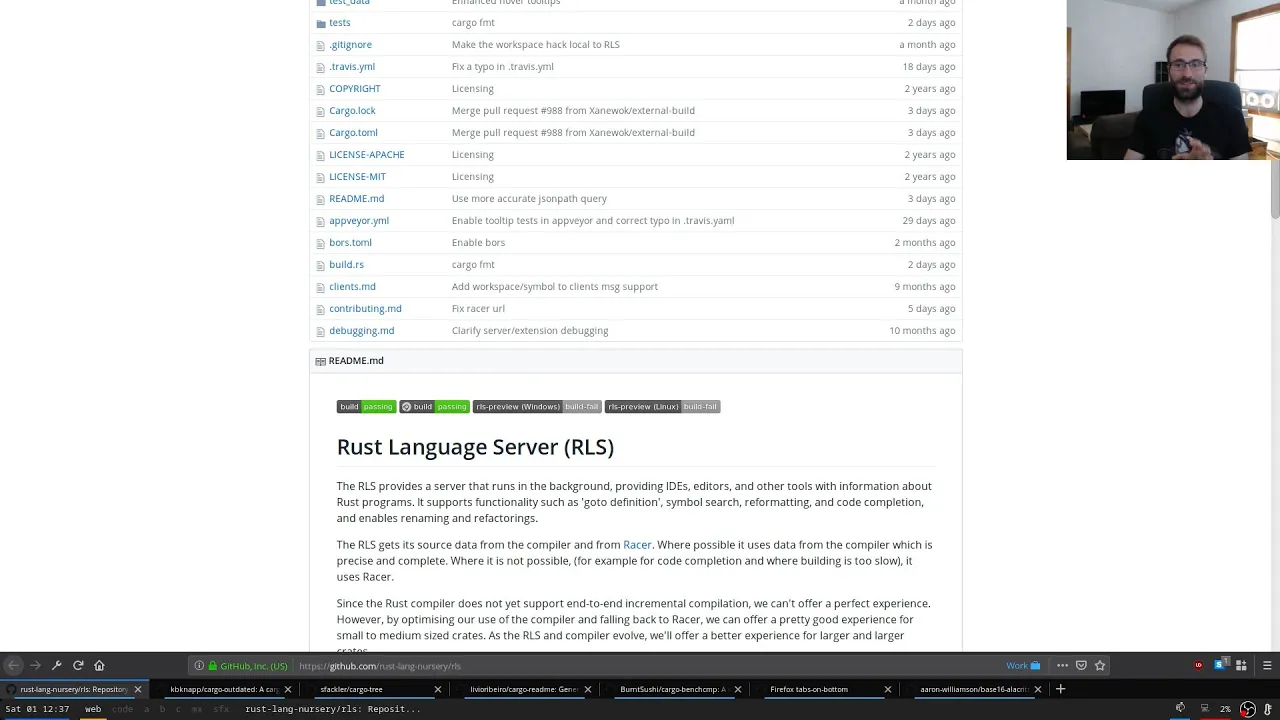Viewport: 1280px width, 720px height.
Task: Click the green lock GitHub, Inc. identity
Action: click(248, 666)
